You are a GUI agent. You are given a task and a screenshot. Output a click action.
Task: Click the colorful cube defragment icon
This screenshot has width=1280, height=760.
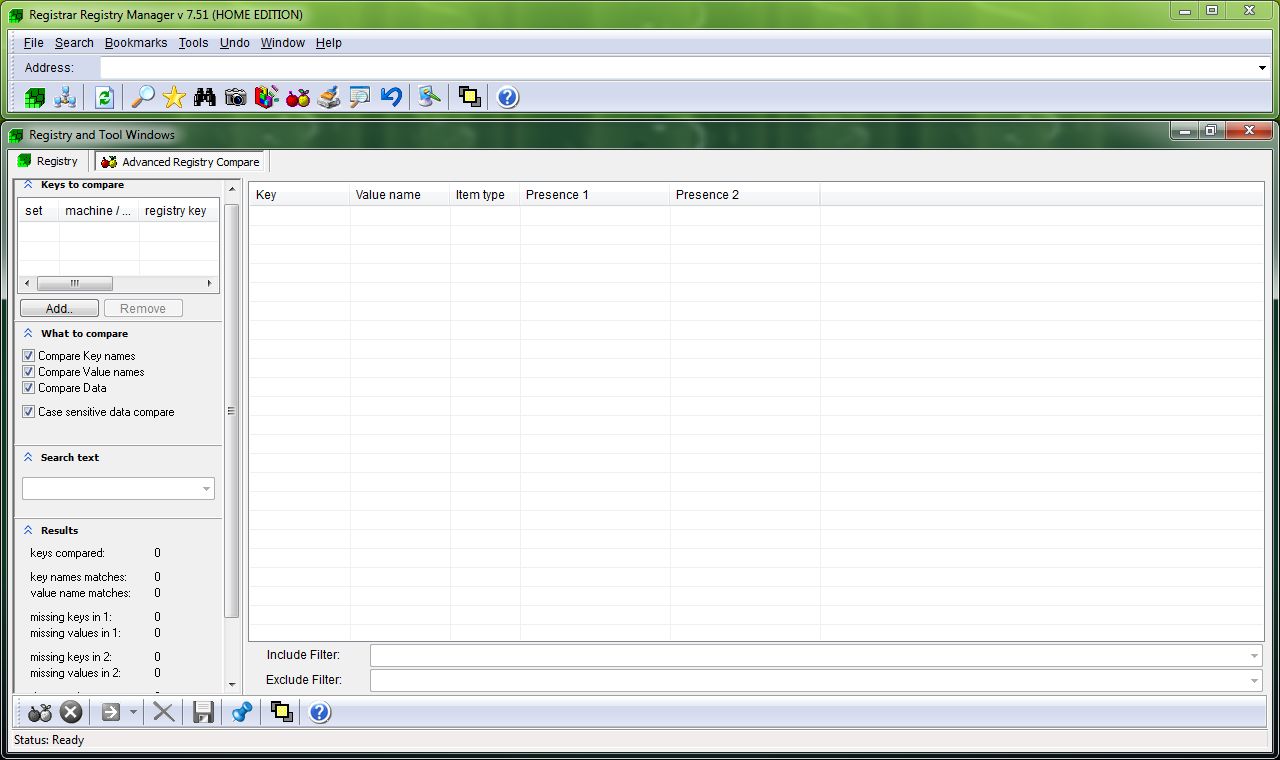pos(266,97)
